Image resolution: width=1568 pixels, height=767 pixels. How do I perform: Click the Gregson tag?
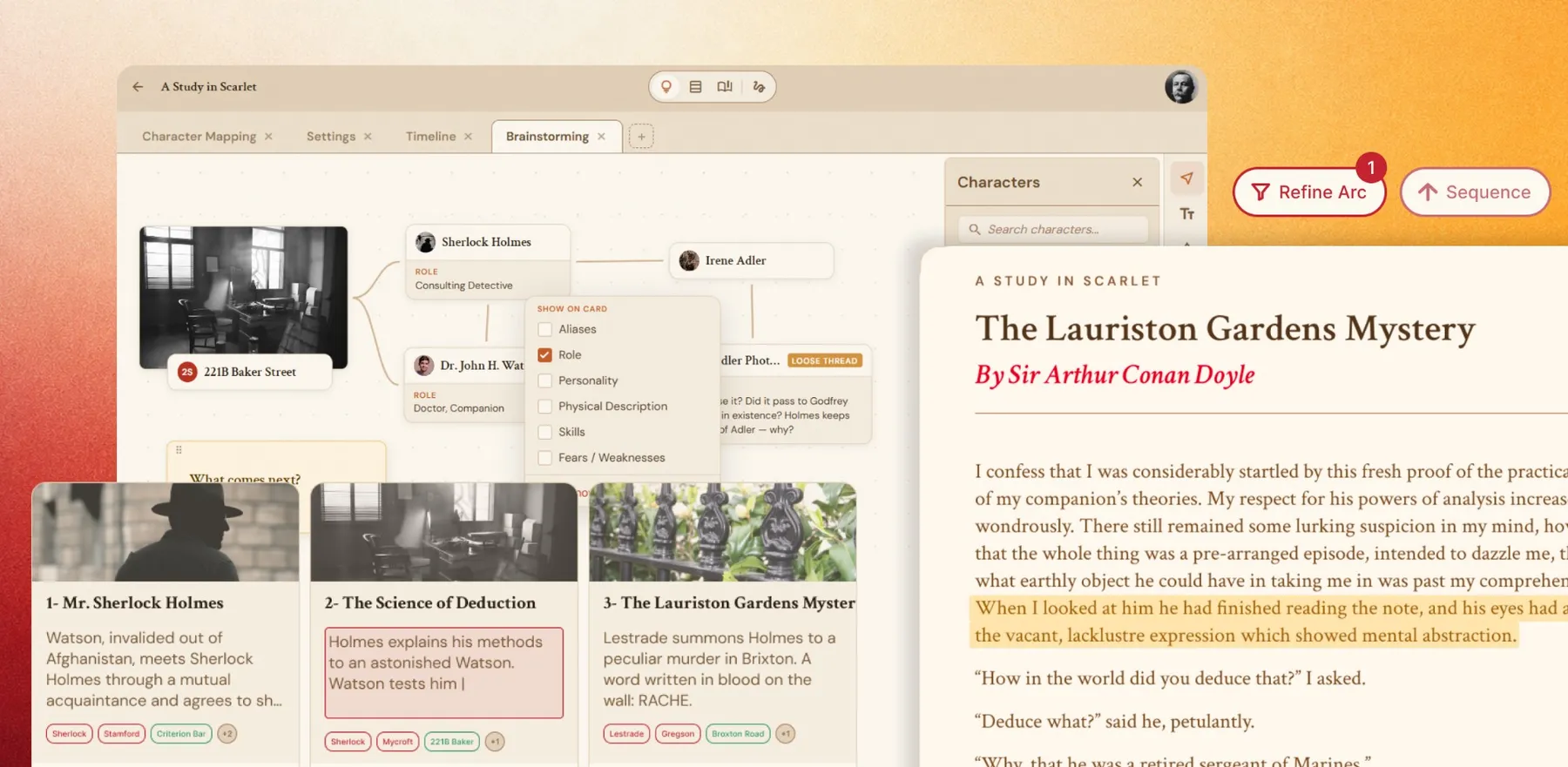tap(678, 734)
